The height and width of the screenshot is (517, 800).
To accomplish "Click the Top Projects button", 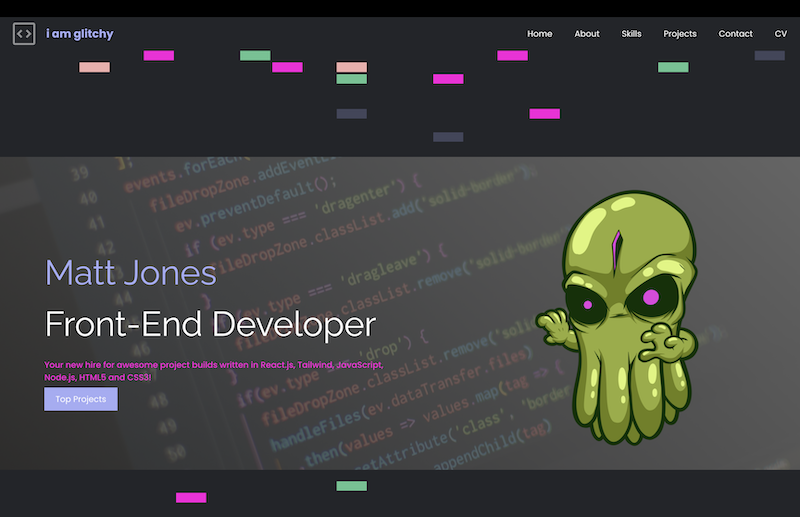I will point(81,399).
